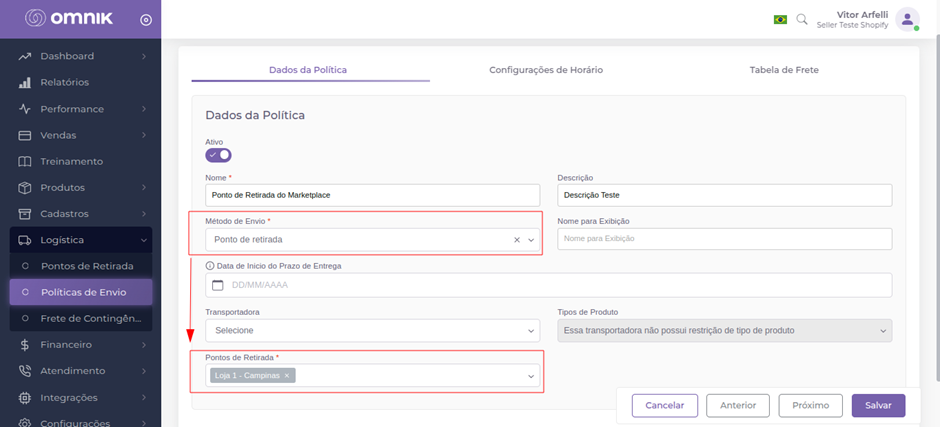Open the Tipos de Produto dropdown

pyautogui.click(x=882, y=331)
